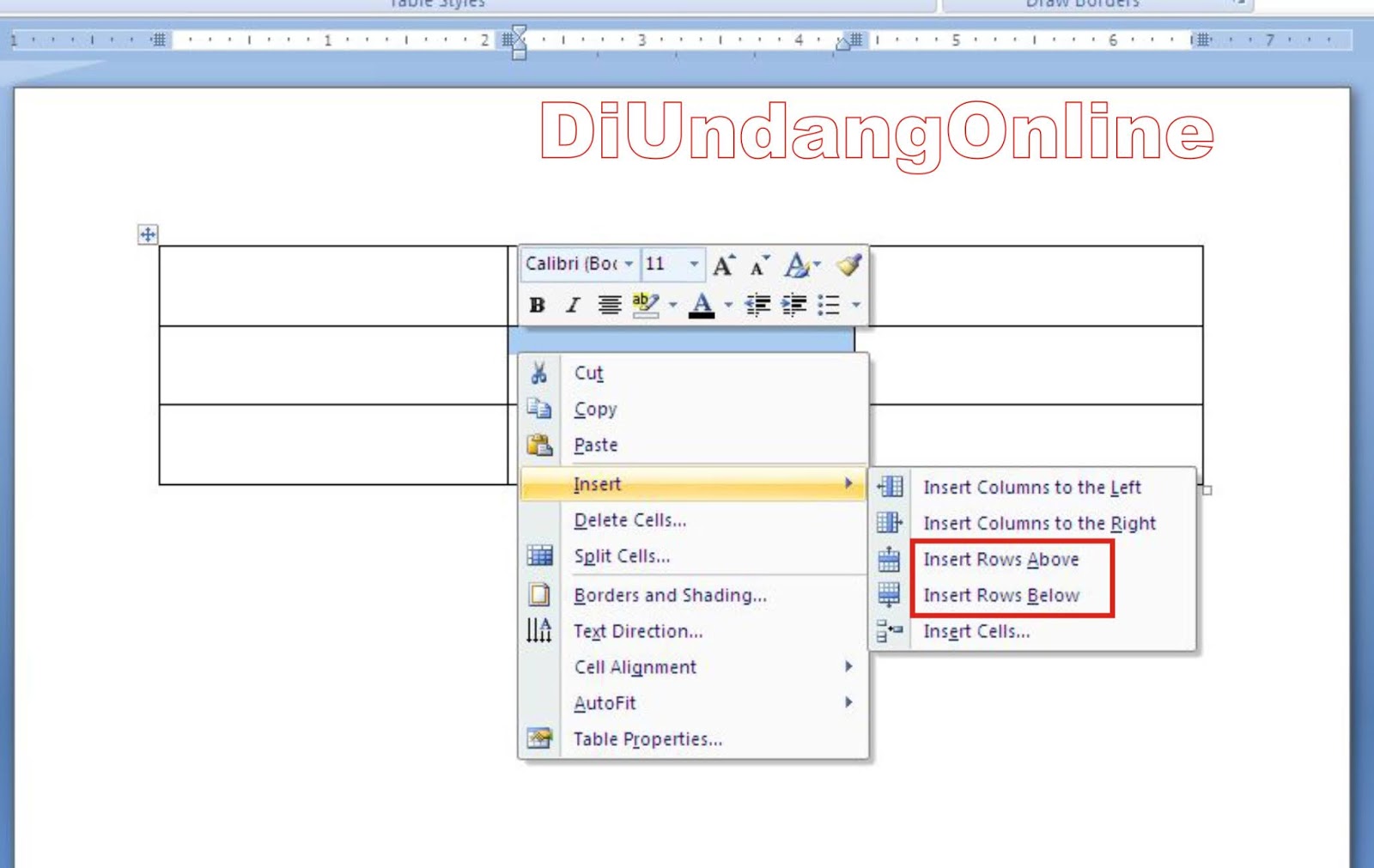Image resolution: width=1374 pixels, height=868 pixels.
Task: Click the Table Properties icon
Action: click(x=538, y=737)
